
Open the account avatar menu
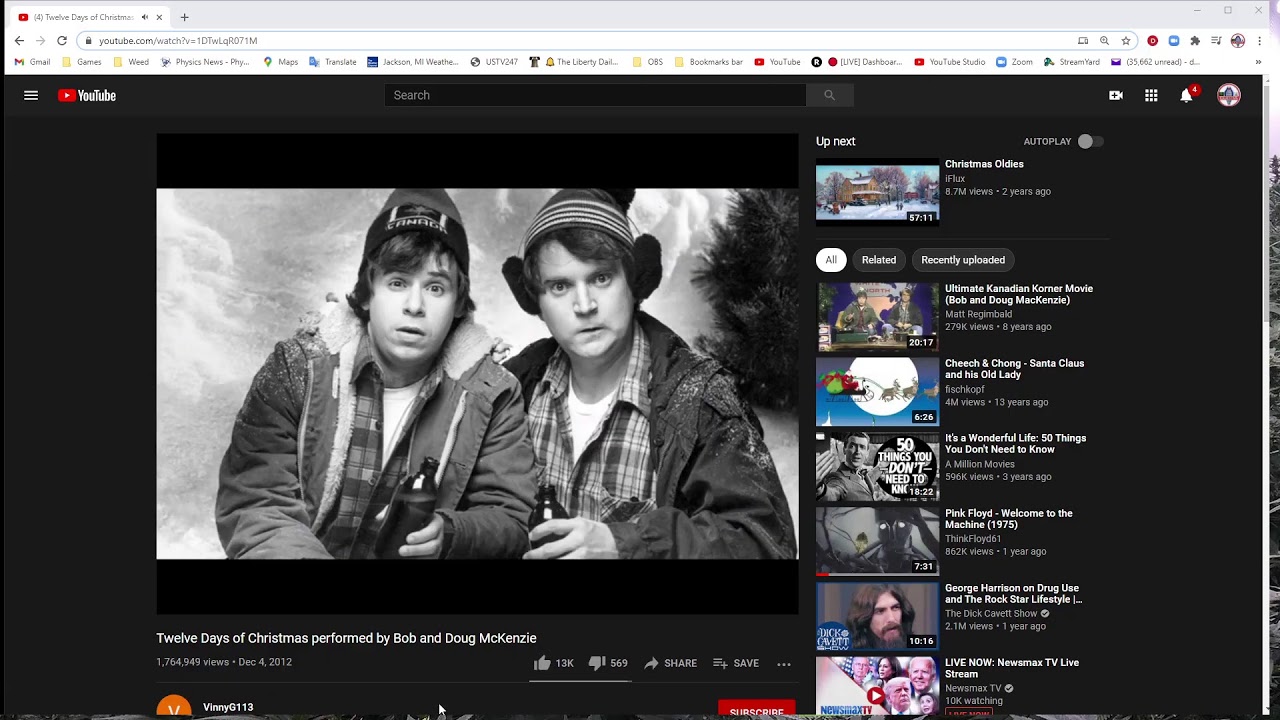click(x=1229, y=95)
